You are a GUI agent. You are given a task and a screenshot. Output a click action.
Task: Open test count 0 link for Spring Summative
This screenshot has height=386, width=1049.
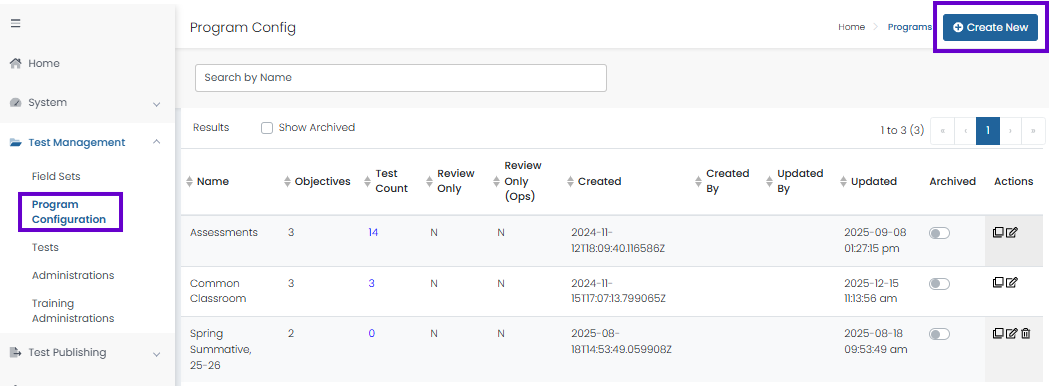(371, 333)
